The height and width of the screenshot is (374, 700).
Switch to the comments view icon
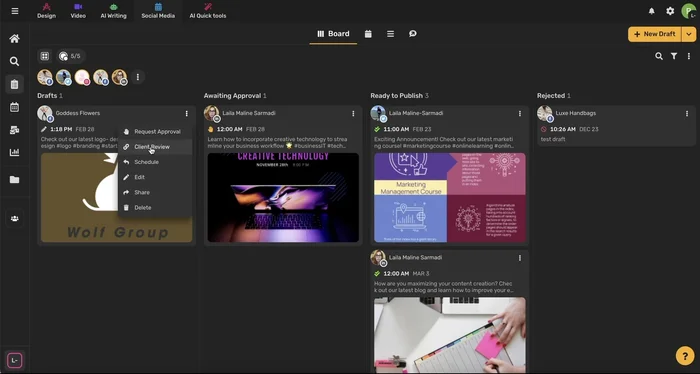(413, 34)
